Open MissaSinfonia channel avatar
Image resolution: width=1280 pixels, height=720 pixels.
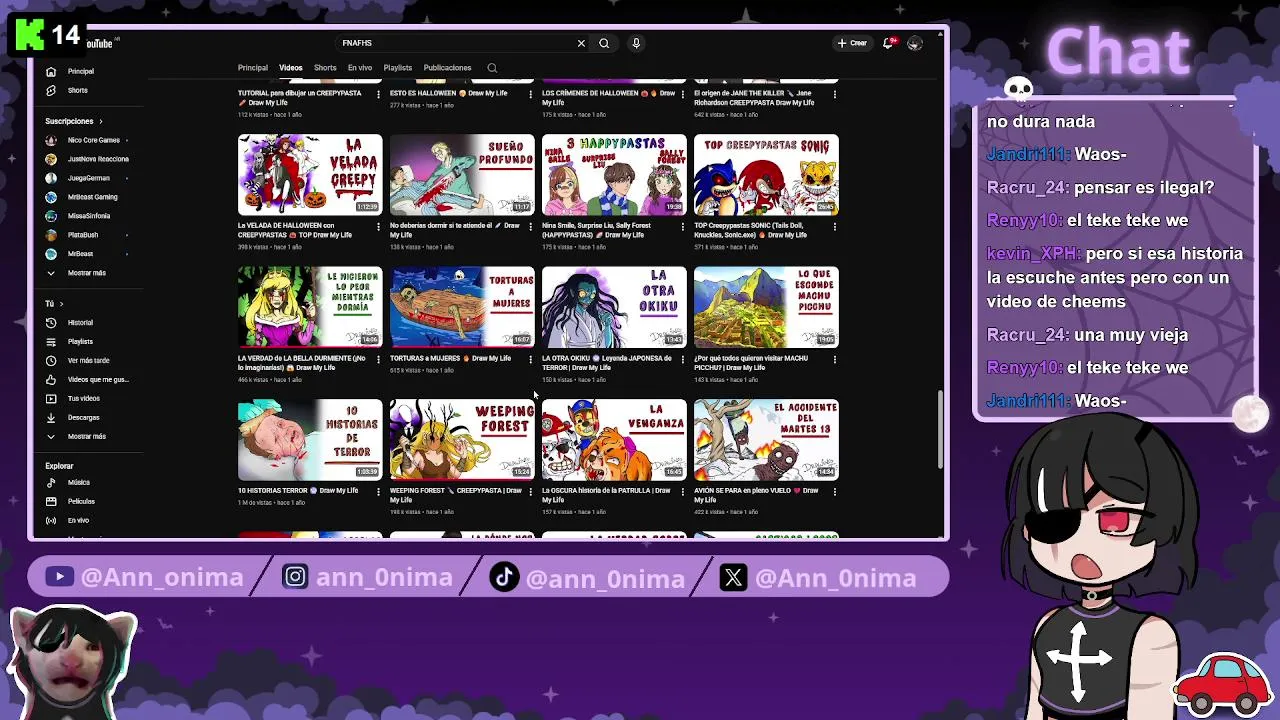51,216
